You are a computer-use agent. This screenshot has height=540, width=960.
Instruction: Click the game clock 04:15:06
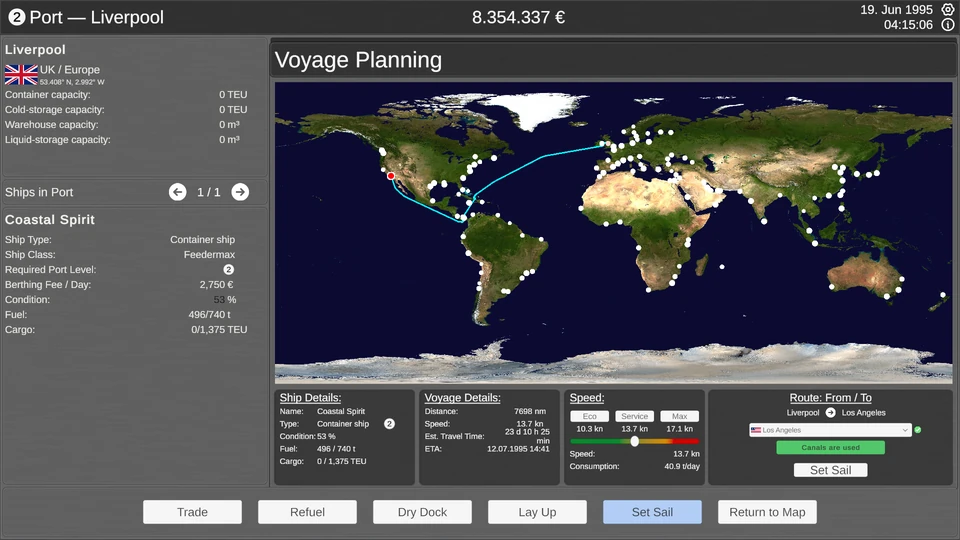click(x=908, y=25)
